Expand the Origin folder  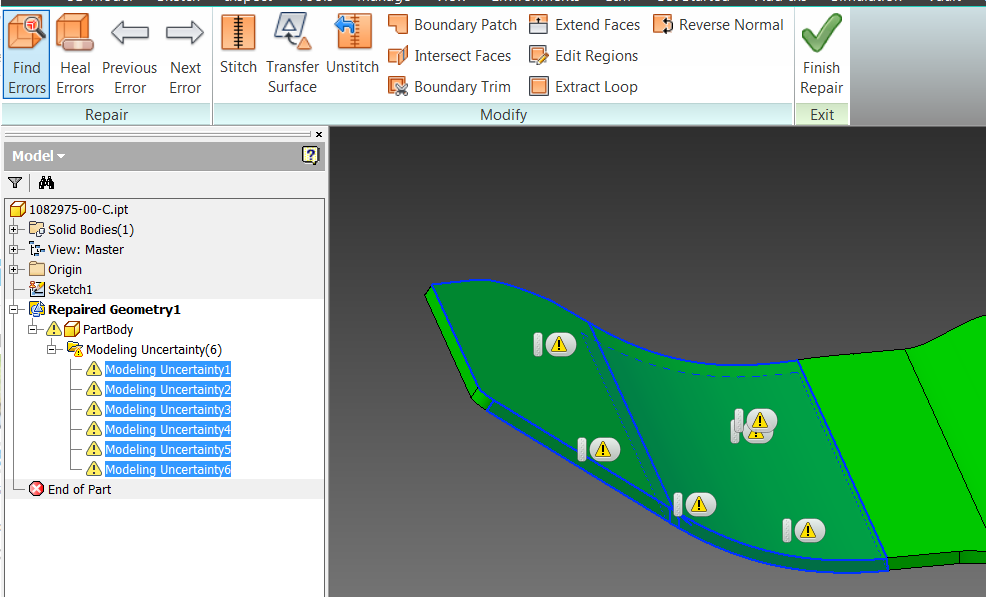(x=13, y=269)
